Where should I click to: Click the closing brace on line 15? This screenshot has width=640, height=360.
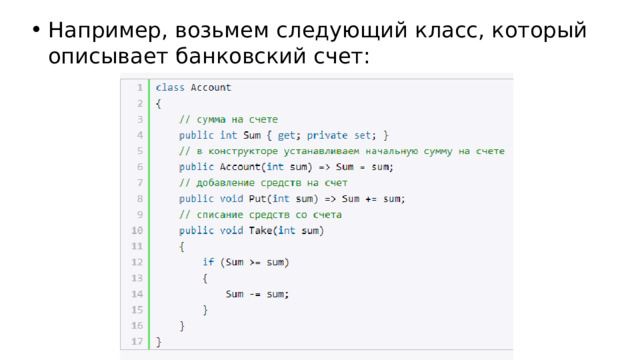pyautogui.click(x=205, y=310)
